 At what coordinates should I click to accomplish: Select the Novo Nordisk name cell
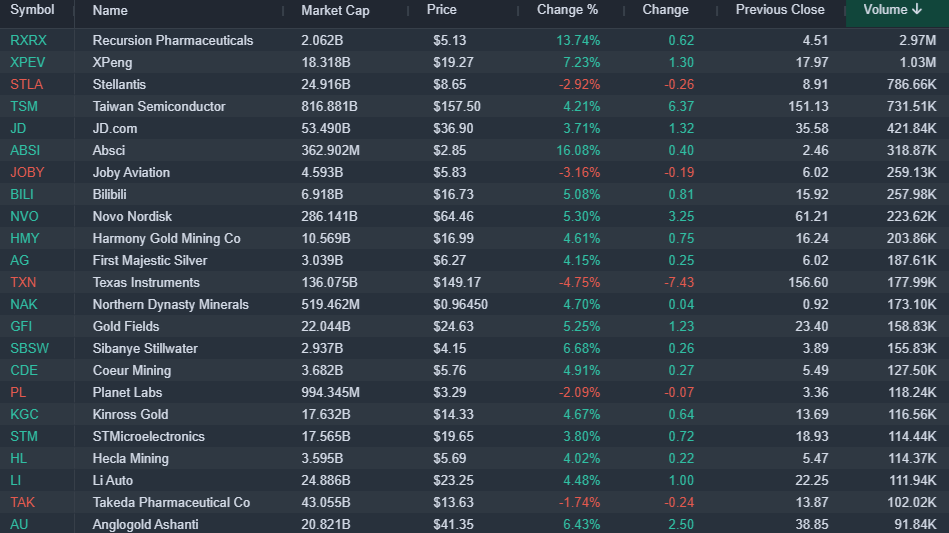132,217
